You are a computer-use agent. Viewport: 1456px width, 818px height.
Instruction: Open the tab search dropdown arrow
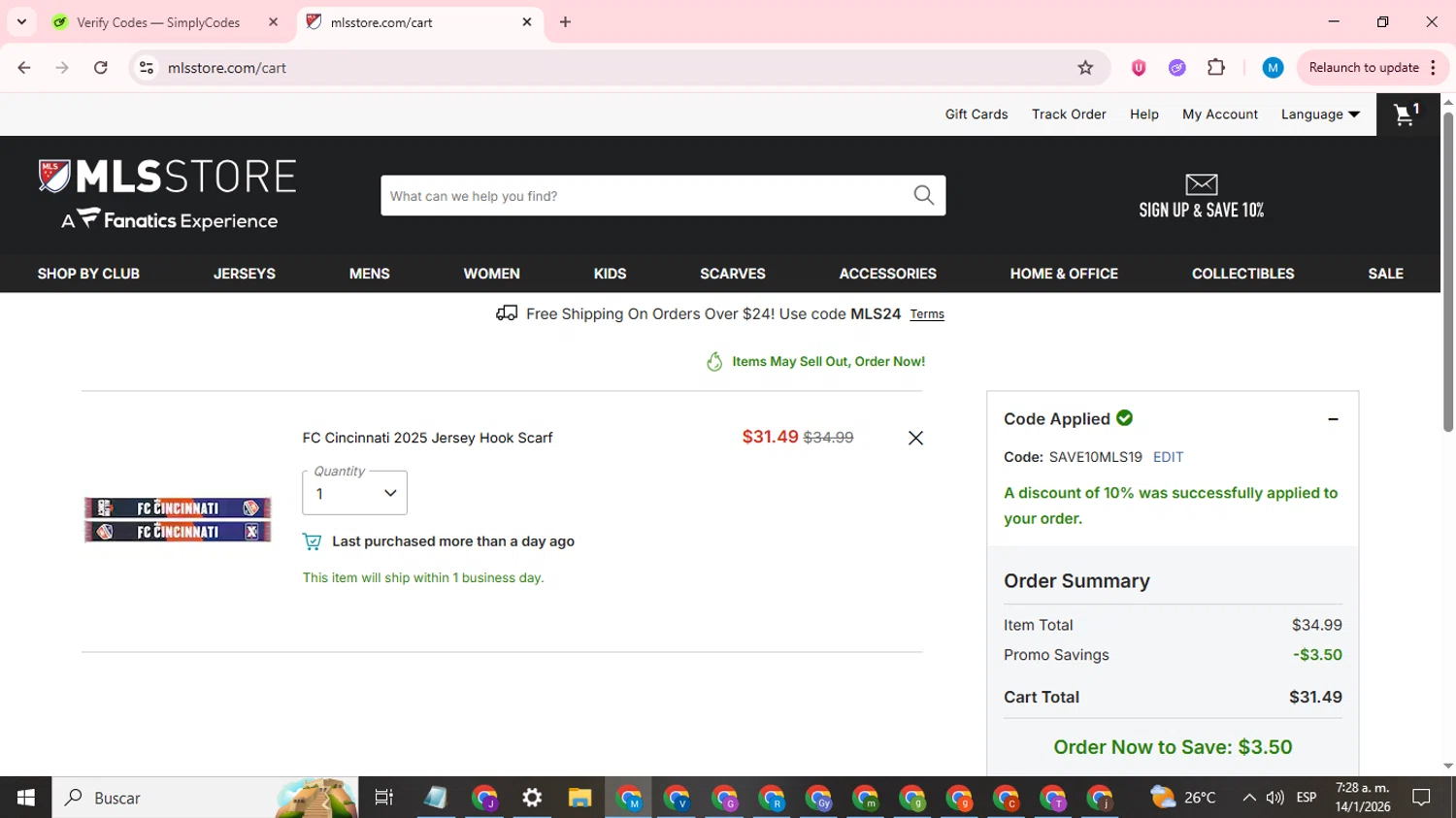(21, 21)
